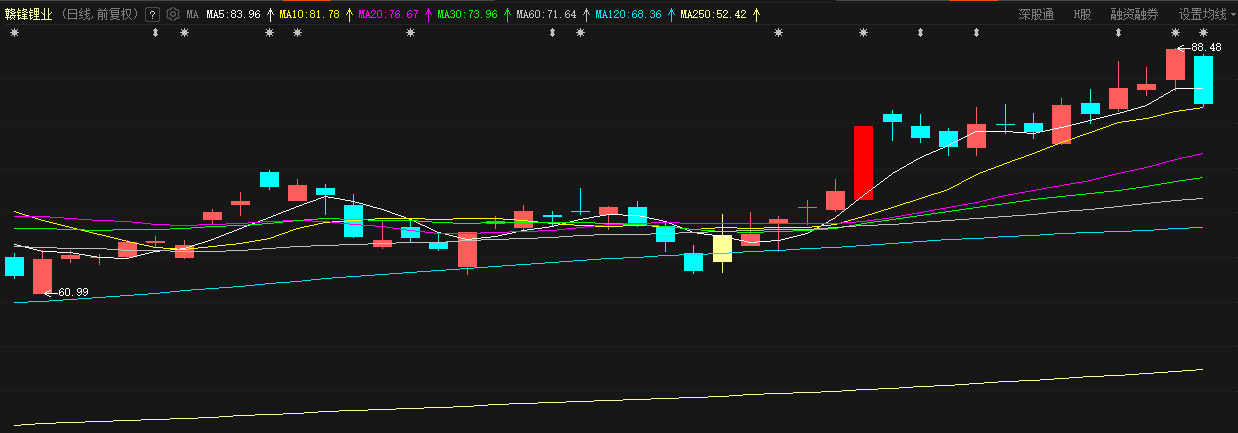Click the MA250:52.42 value

(713, 15)
